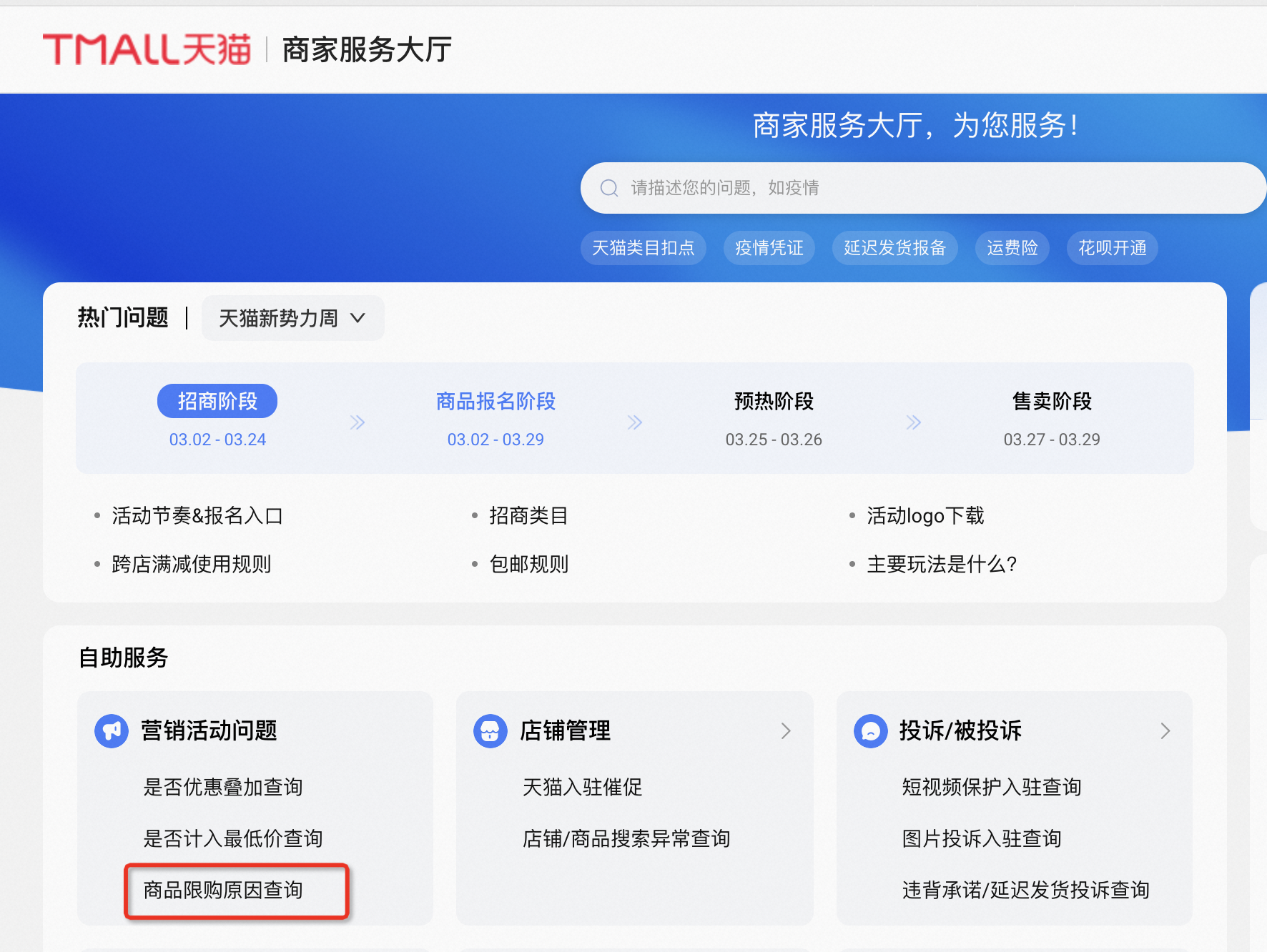Screen dimensions: 1267x952
Task: Open the 天猫新势力周 dropdown
Action: click(x=292, y=318)
